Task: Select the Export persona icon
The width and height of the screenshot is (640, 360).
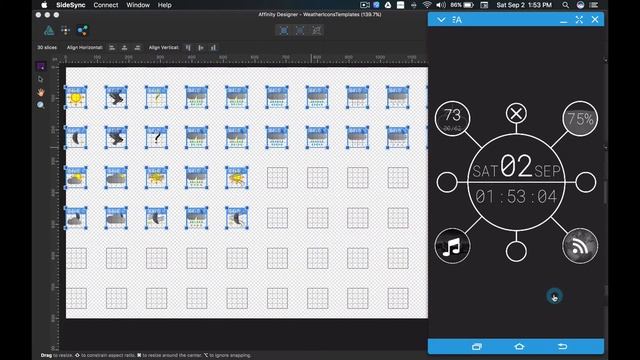Action: [82, 30]
